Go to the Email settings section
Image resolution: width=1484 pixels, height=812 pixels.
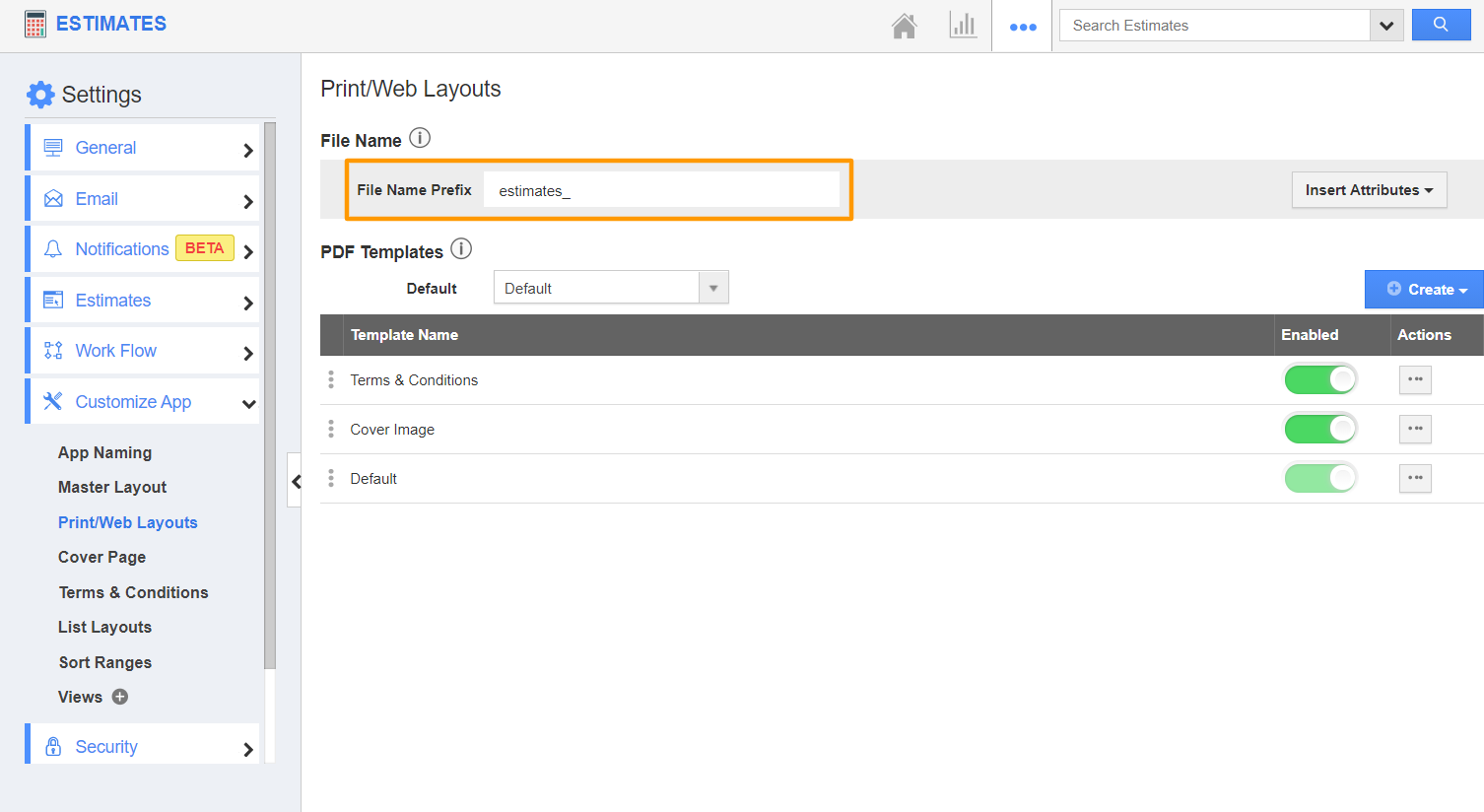96,198
